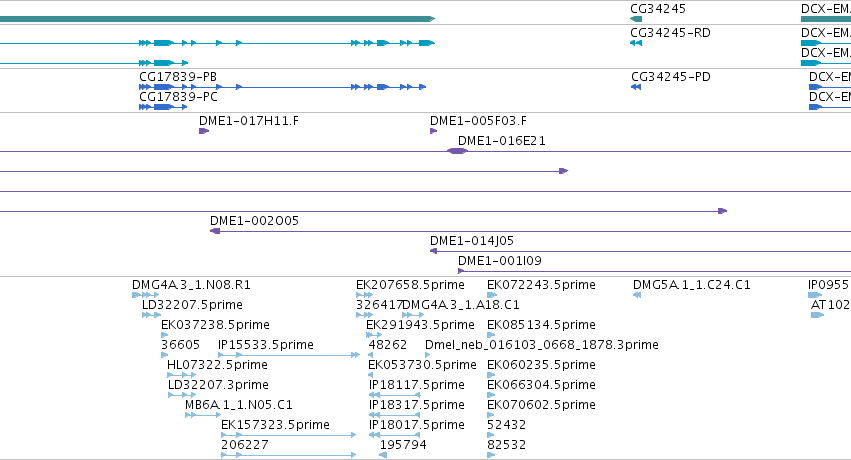Click the DMG4A.3_1.N08.R1 EST glyph
The width and height of the screenshot is (851, 460).
pos(145,295)
